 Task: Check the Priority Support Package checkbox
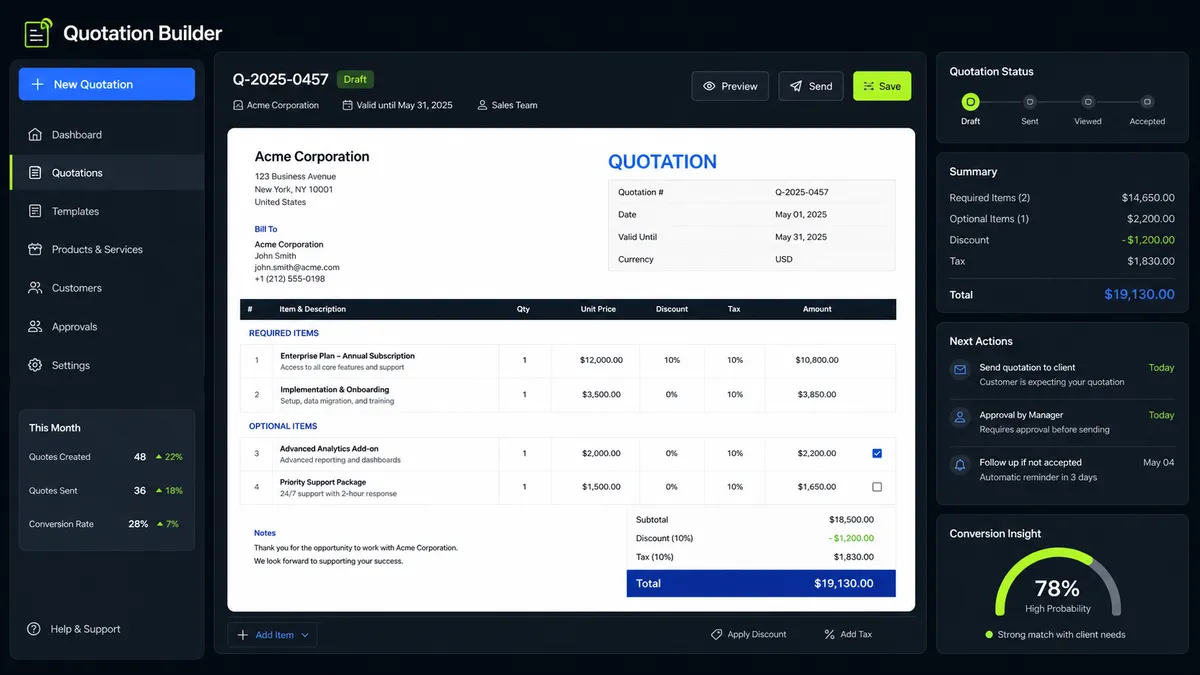[877, 487]
